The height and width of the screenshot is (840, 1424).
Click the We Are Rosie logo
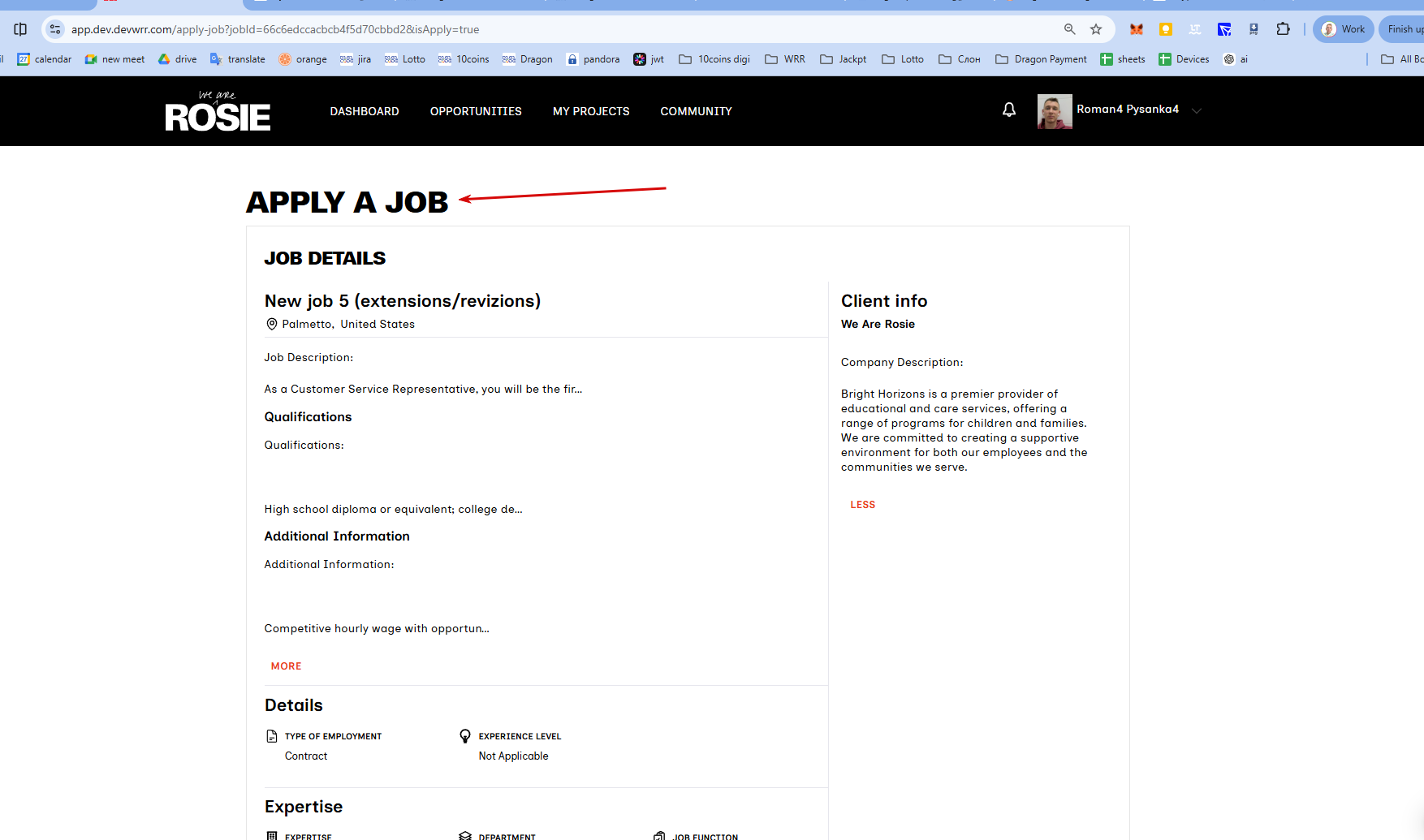click(218, 111)
